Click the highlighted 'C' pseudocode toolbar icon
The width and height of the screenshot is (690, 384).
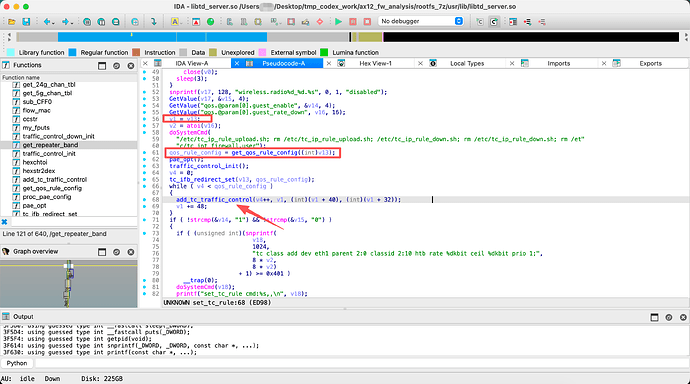[494, 22]
